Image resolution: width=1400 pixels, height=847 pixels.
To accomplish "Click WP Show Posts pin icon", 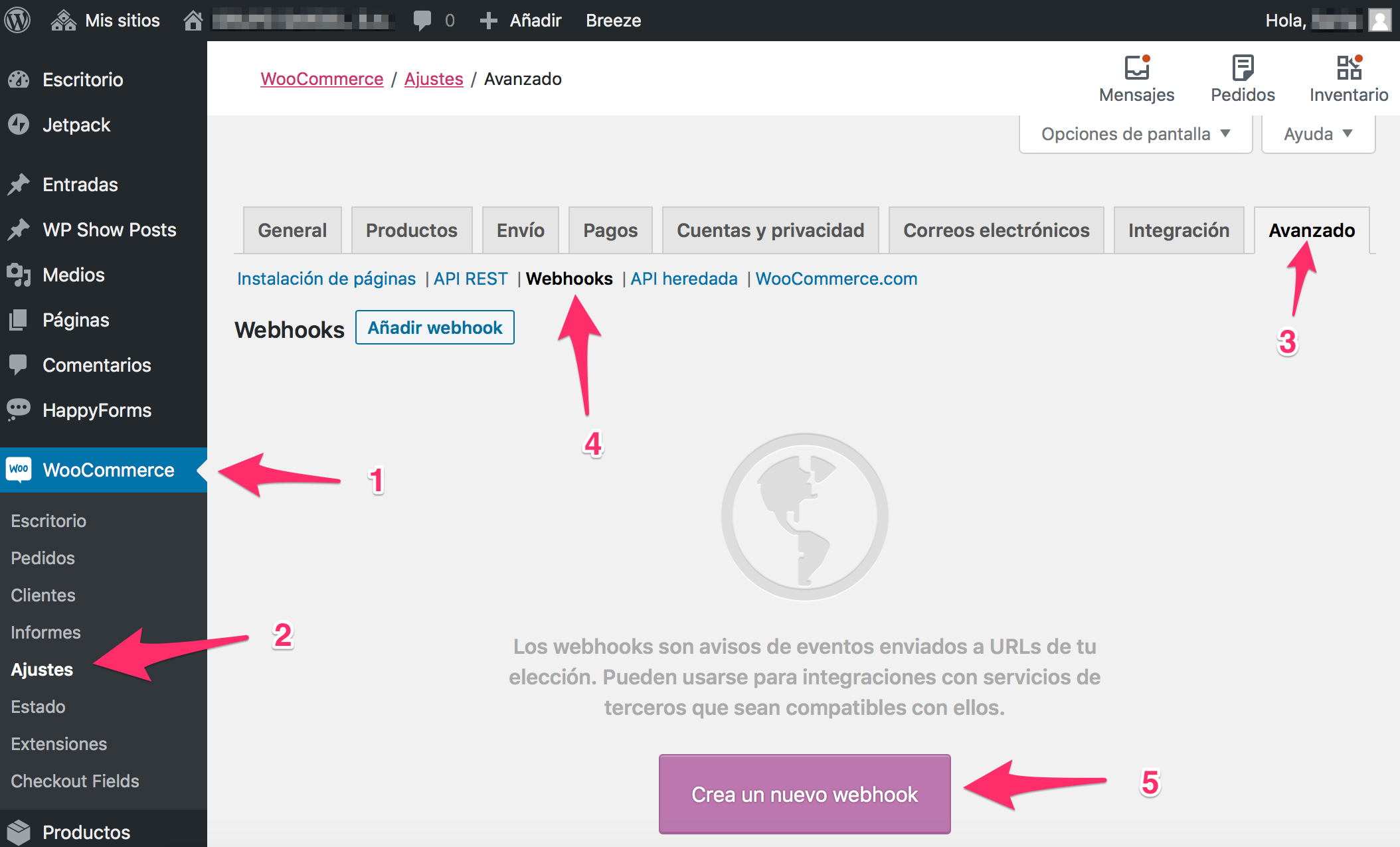I will click(x=19, y=230).
